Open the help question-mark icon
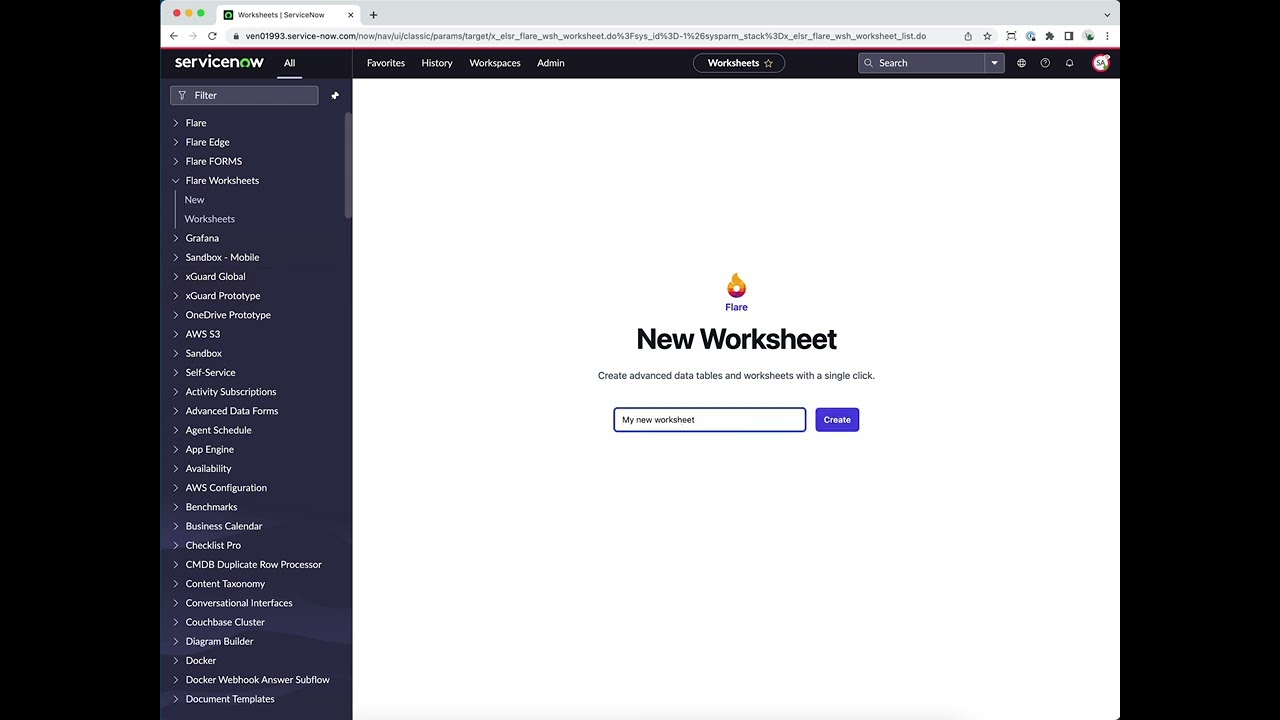Image resolution: width=1280 pixels, height=720 pixels. (1045, 63)
